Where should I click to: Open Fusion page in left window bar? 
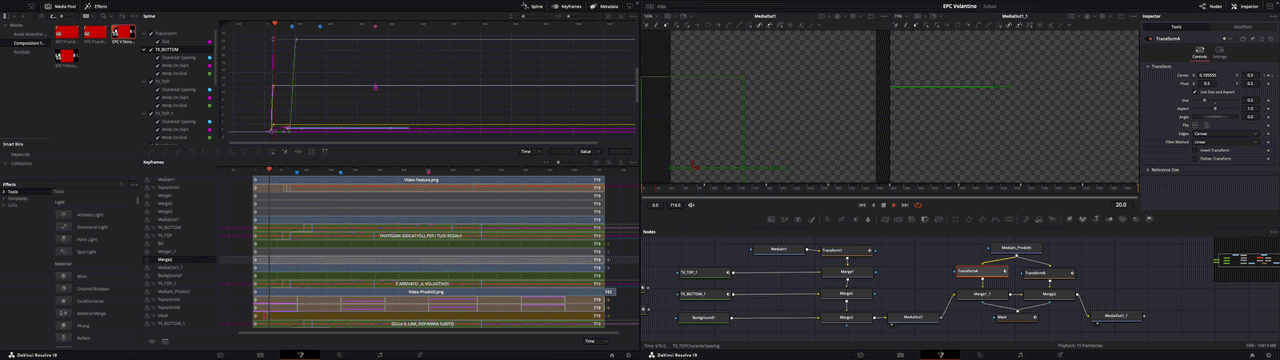click(299, 355)
